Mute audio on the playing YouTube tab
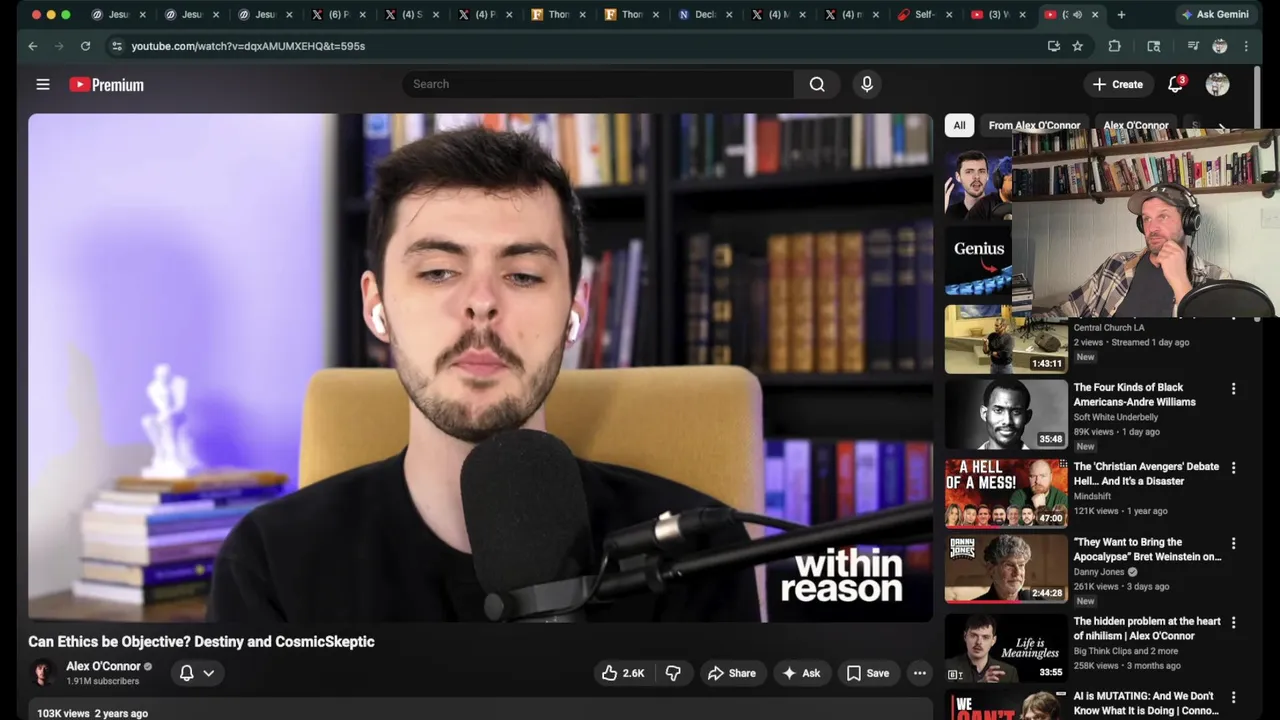 point(1077,15)
